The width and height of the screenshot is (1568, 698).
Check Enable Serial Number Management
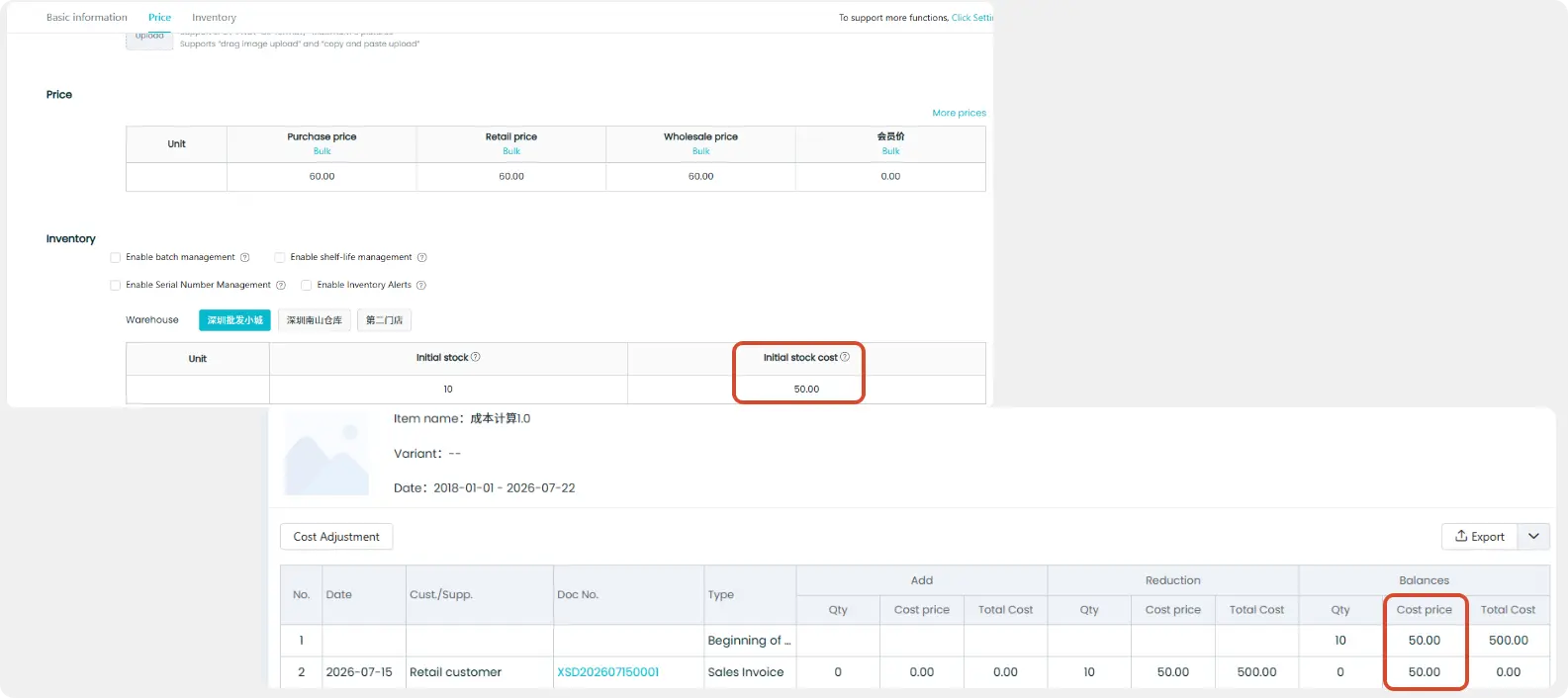click(116, 285)
